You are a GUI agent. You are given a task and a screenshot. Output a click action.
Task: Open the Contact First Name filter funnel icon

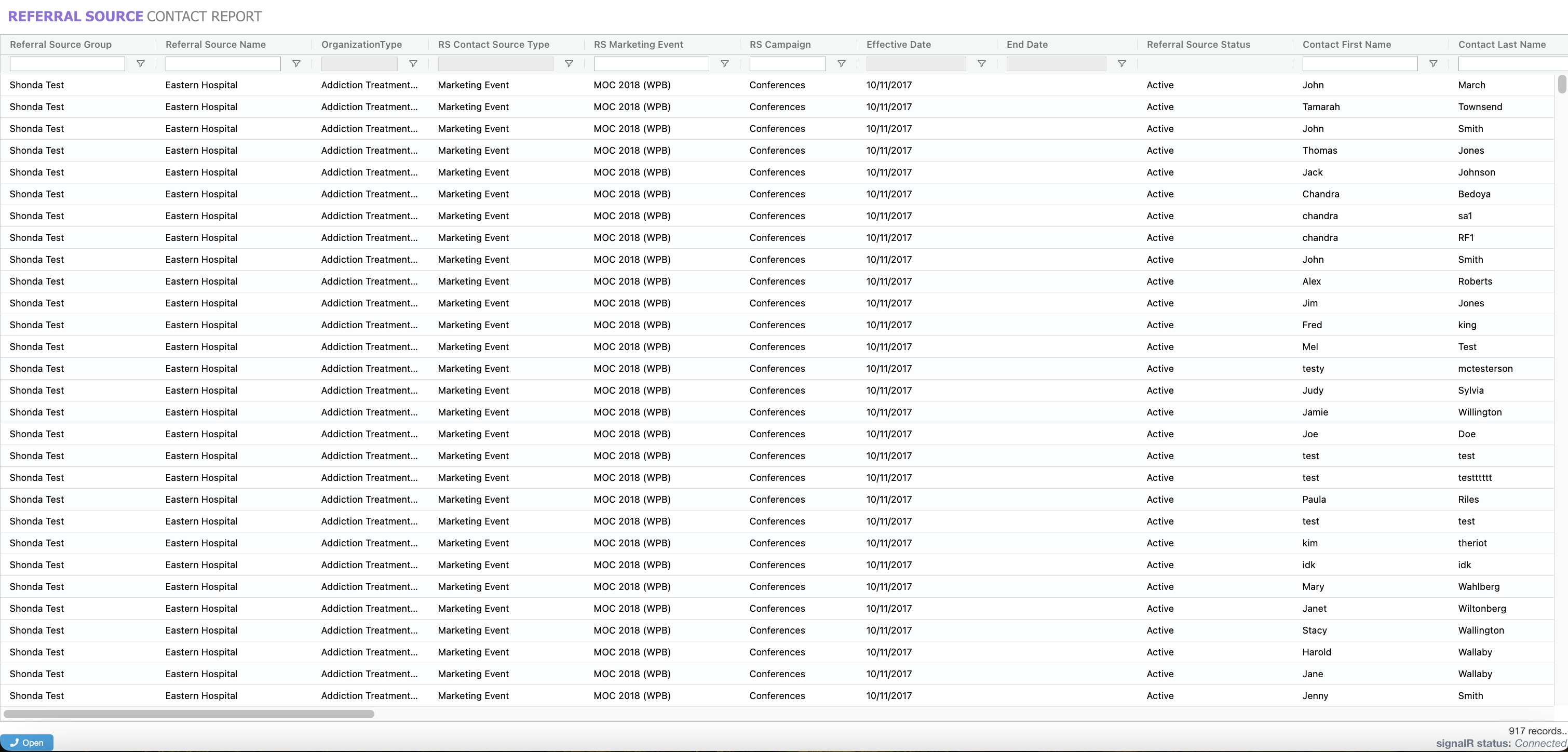(x=1434, y=64)
